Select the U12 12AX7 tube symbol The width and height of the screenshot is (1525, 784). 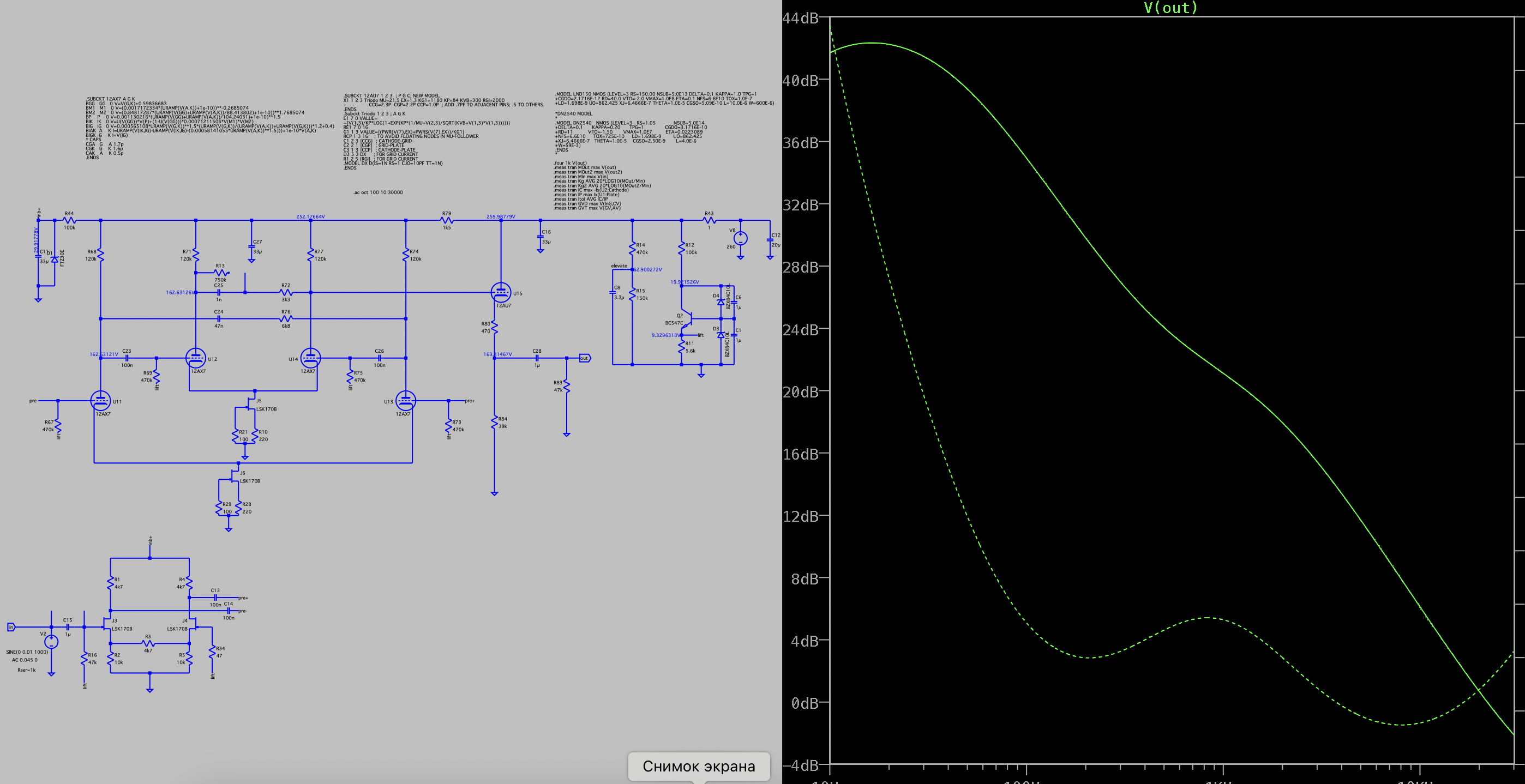[195, 358]
